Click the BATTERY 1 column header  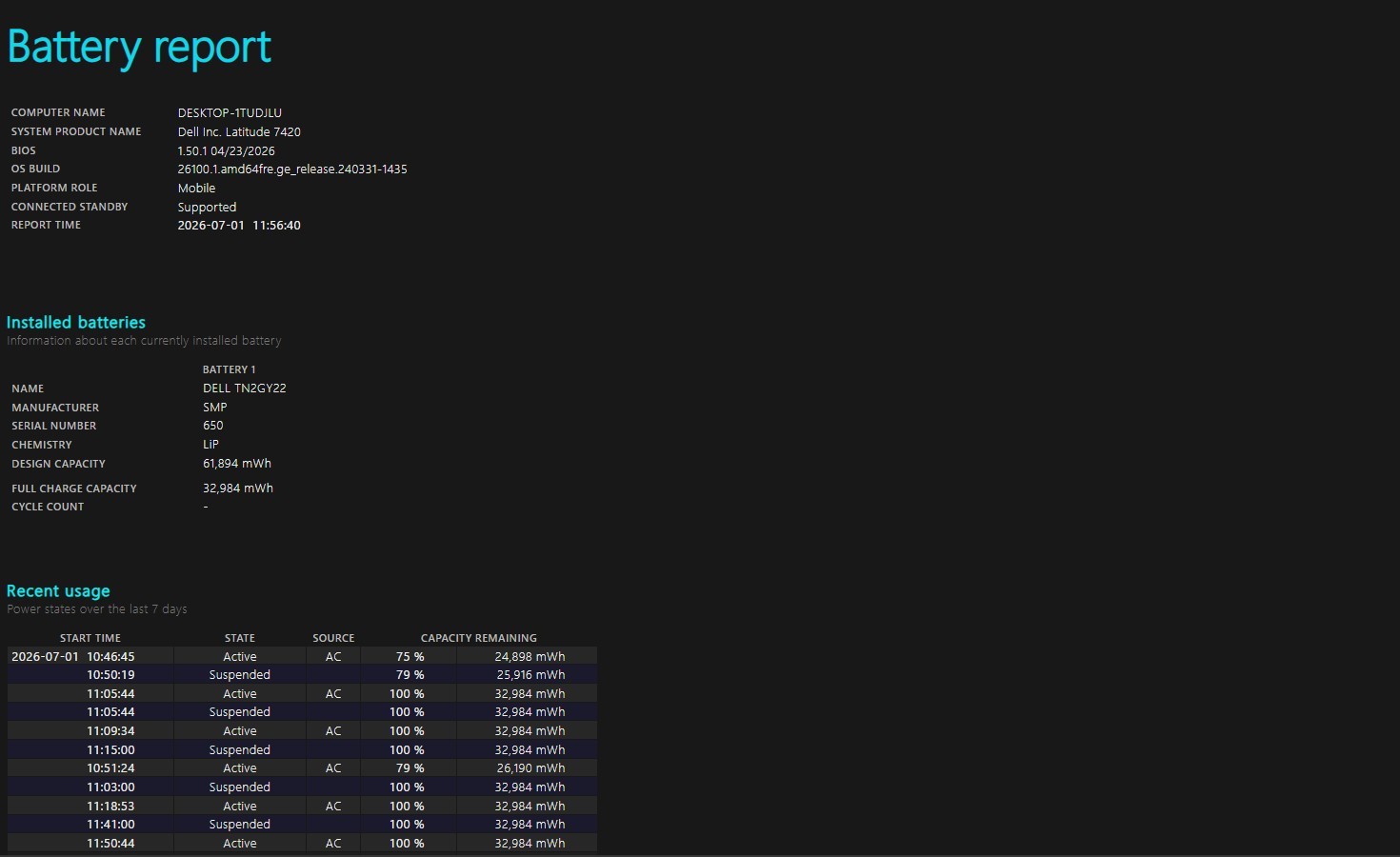(229, 369)
